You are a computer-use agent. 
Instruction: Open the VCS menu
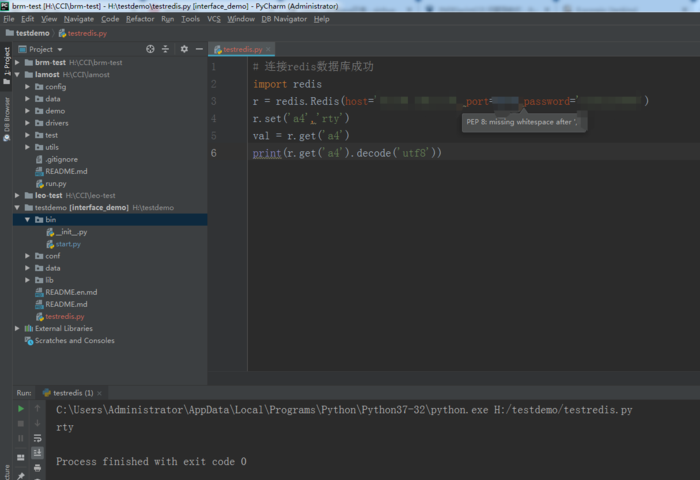click(x=213, y=19)
